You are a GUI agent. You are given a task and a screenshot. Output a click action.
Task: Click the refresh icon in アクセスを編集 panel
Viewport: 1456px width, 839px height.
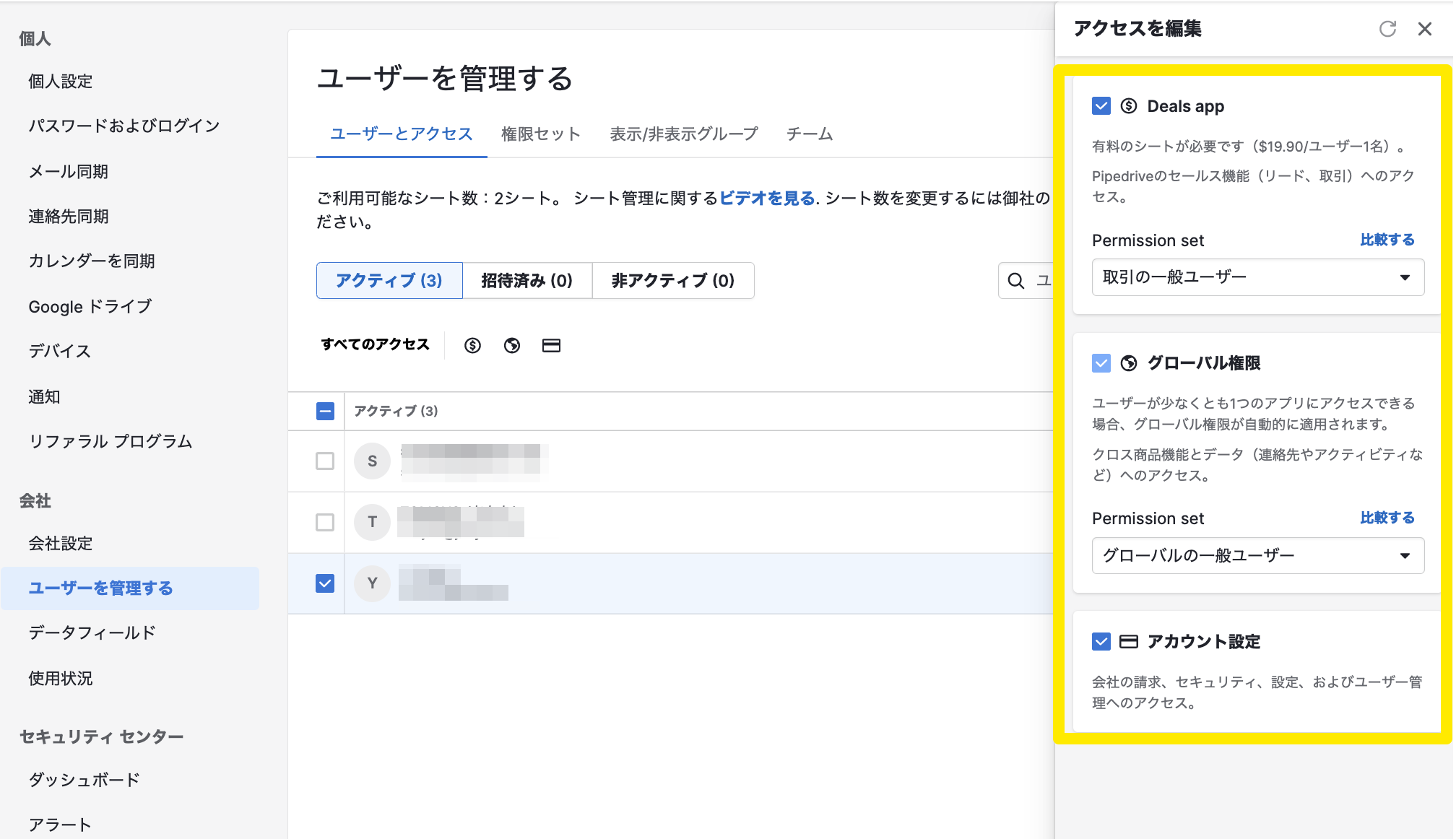1387,29
